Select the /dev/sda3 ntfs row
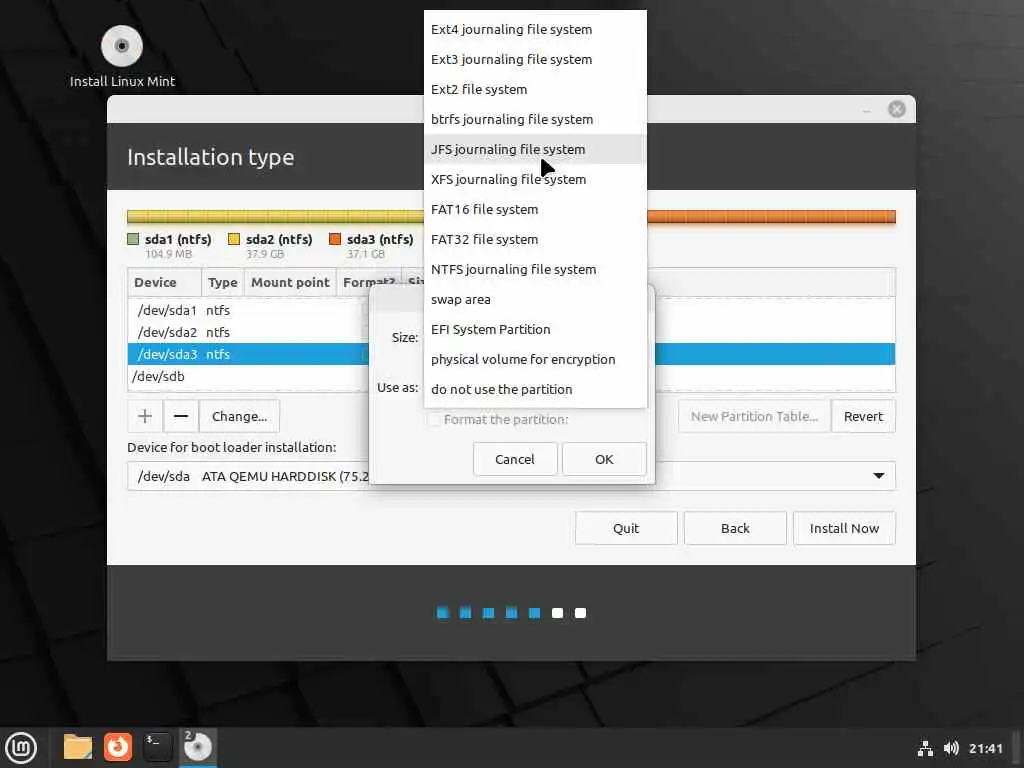This screenshot has width=1024, height=768. point(248,354)
